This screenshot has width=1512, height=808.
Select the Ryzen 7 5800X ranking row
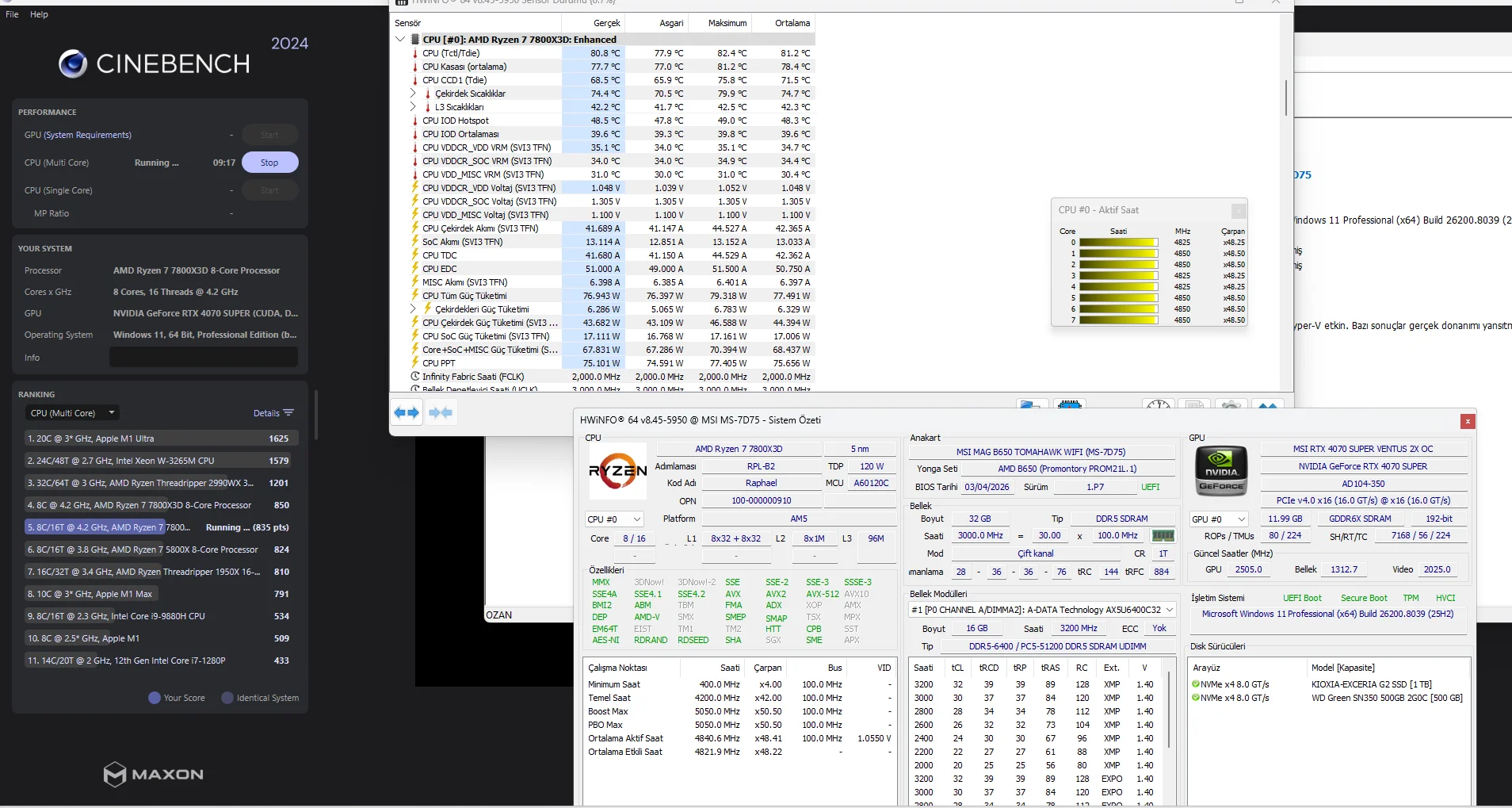pyautogui.click(x=162, y=550)
